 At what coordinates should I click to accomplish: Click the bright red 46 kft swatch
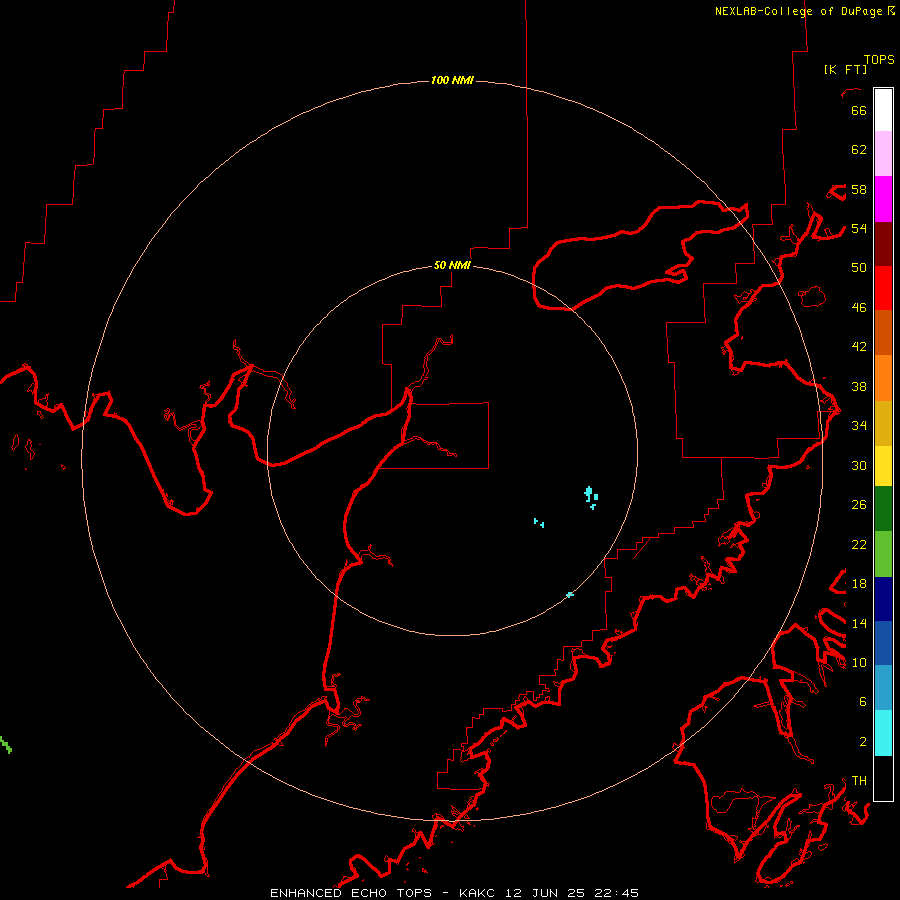(883, 289)
